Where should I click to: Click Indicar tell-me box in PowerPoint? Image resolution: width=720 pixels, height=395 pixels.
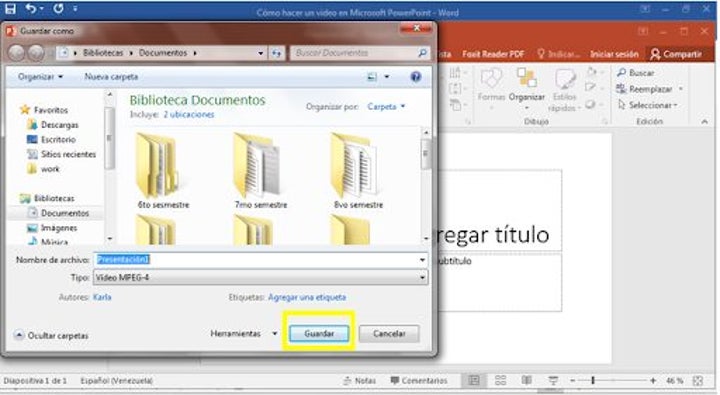tap(558, 54)
